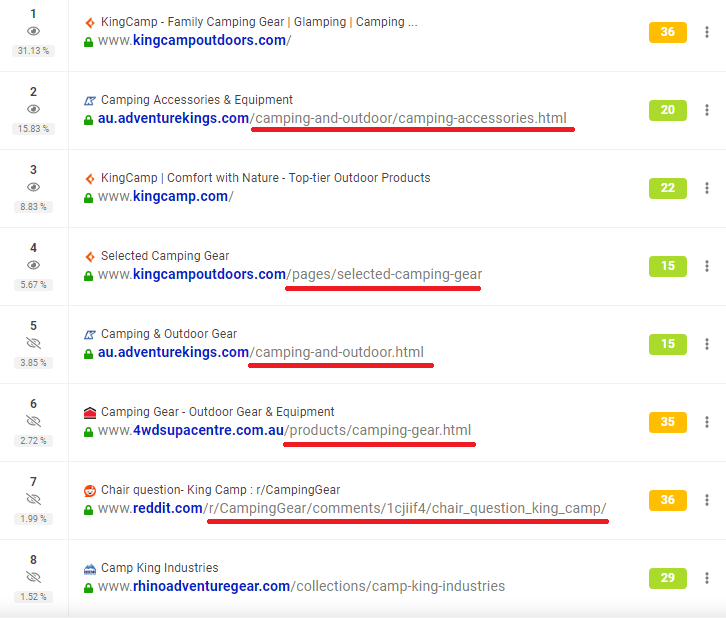This screenshot has height=618, width=726.
Task: Click the 8.83 % visibility share value
Action: pyautogui.click(x=33, y=206)
